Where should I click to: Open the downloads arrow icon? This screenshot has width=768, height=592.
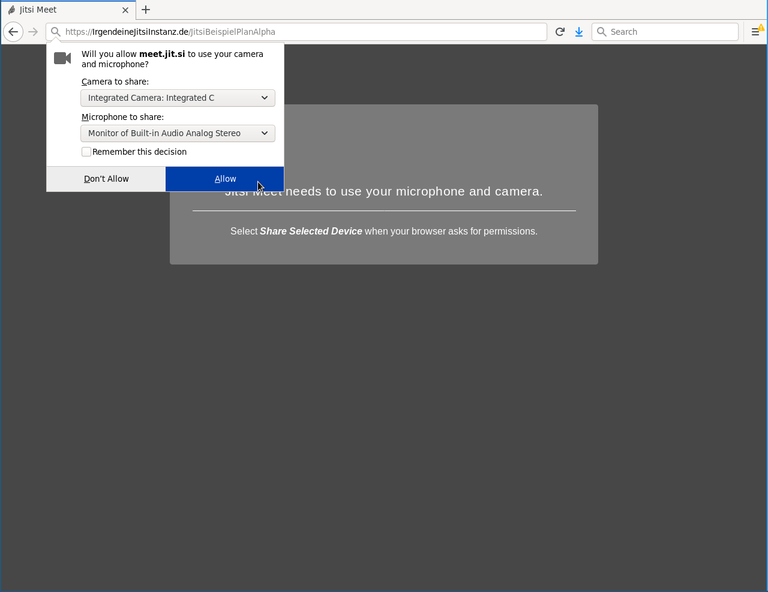tap(579, 32)
